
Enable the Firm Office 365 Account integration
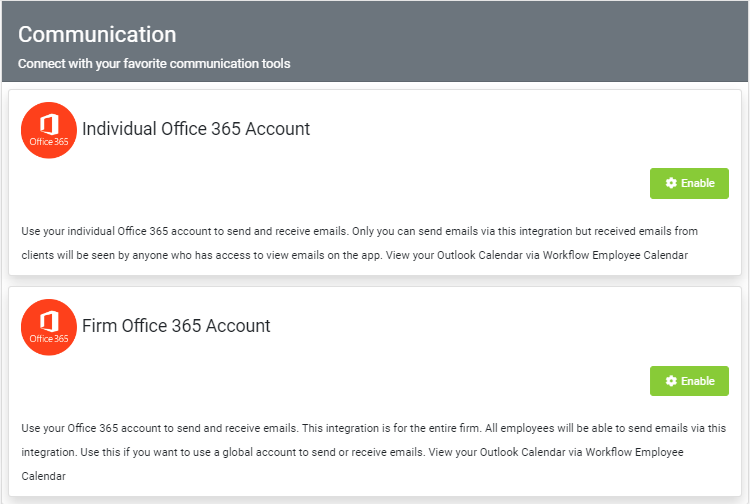tap(689, 381)
